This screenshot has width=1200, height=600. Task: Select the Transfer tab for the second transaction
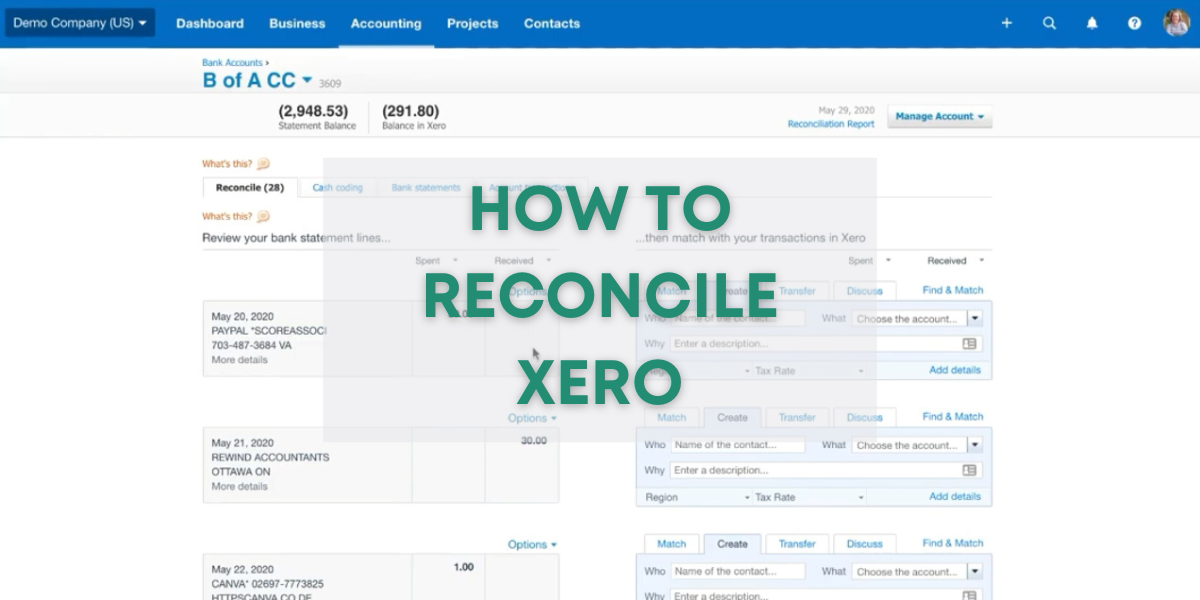(797, 418)
